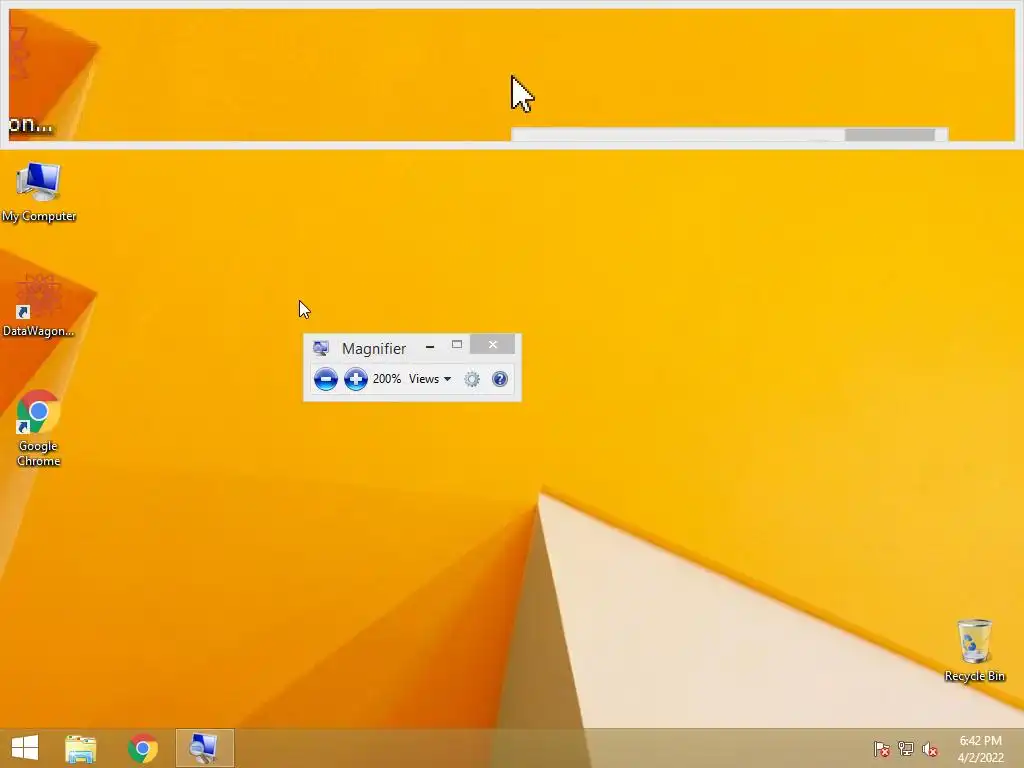Open the Magnifier Views dropdown
The height and width of the screenshot is (768, 1024).
point(430,379)
